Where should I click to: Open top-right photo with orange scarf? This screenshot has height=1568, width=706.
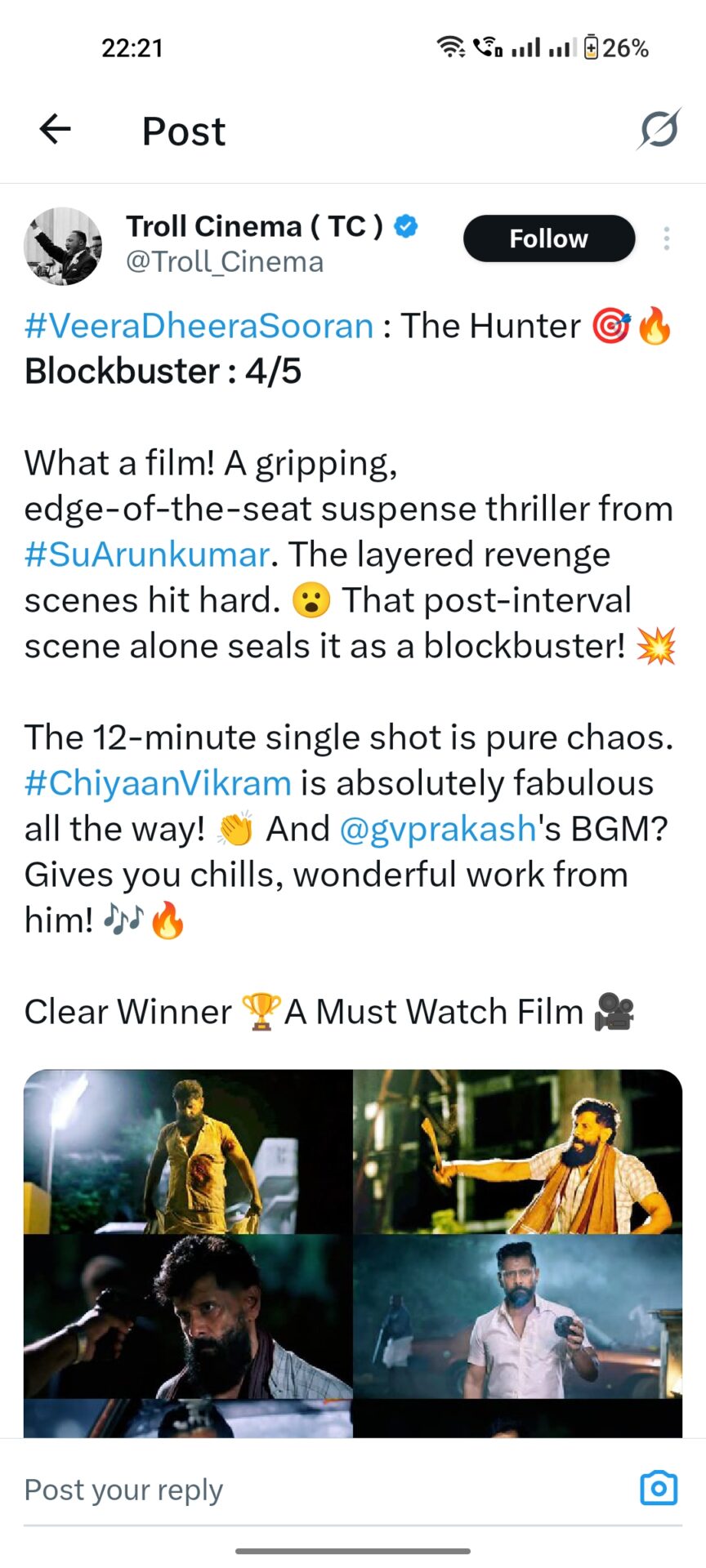518,1151
